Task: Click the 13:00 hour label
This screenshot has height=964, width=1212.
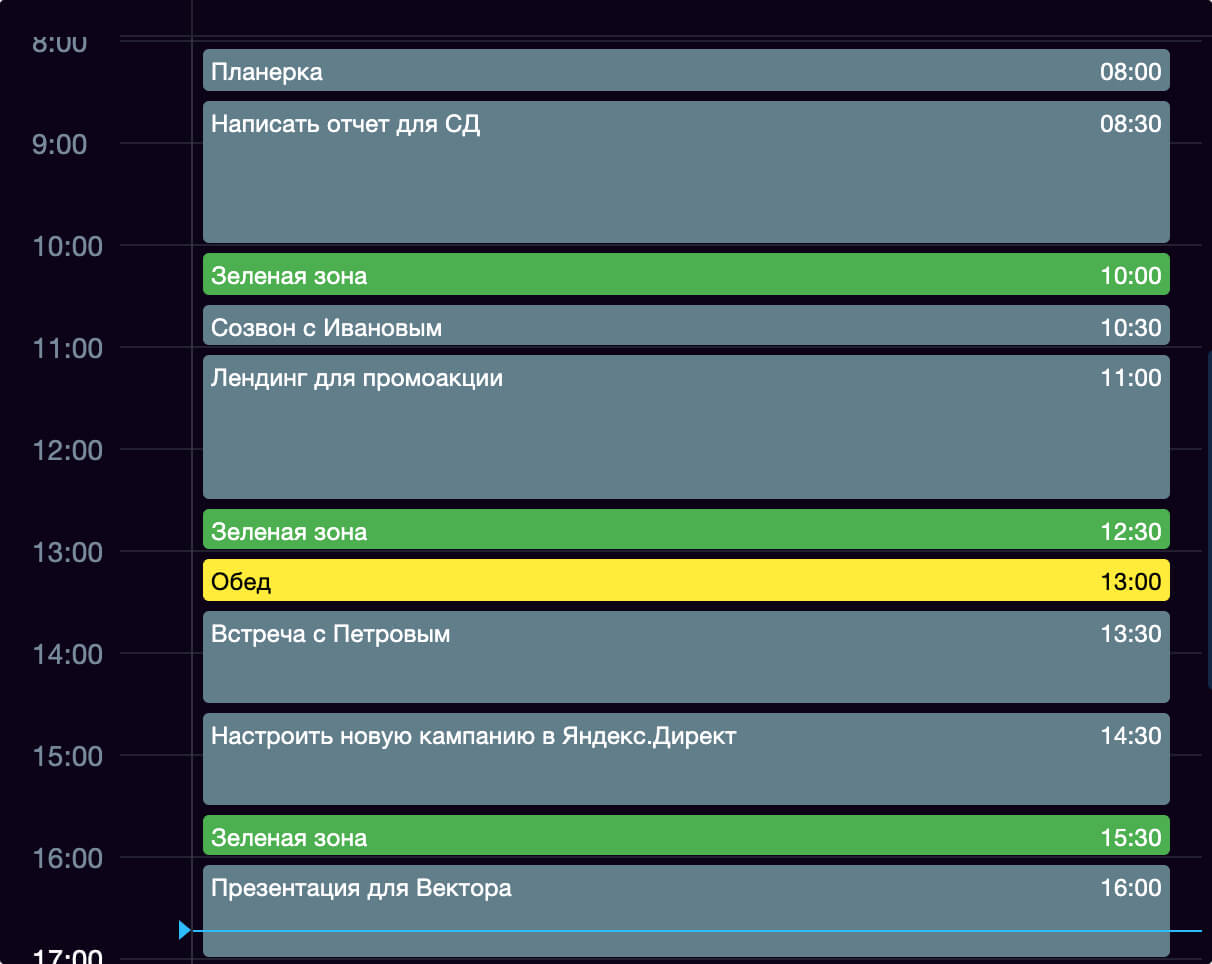Action: click(x=68, y=553)
